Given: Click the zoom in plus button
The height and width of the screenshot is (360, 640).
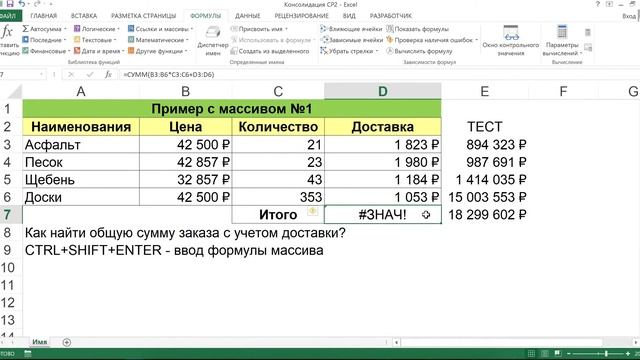Looking at the screenshot, I should [628, 353].
